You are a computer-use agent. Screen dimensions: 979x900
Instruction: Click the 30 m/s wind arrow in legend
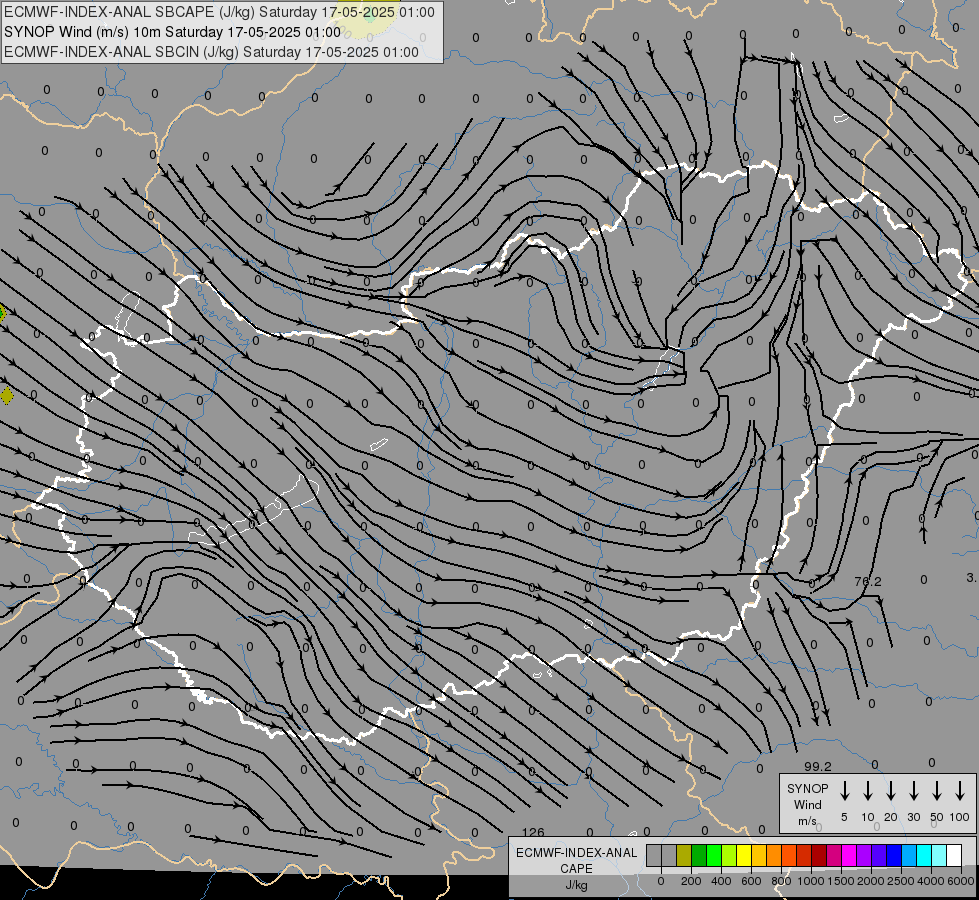tap(913, 791)
